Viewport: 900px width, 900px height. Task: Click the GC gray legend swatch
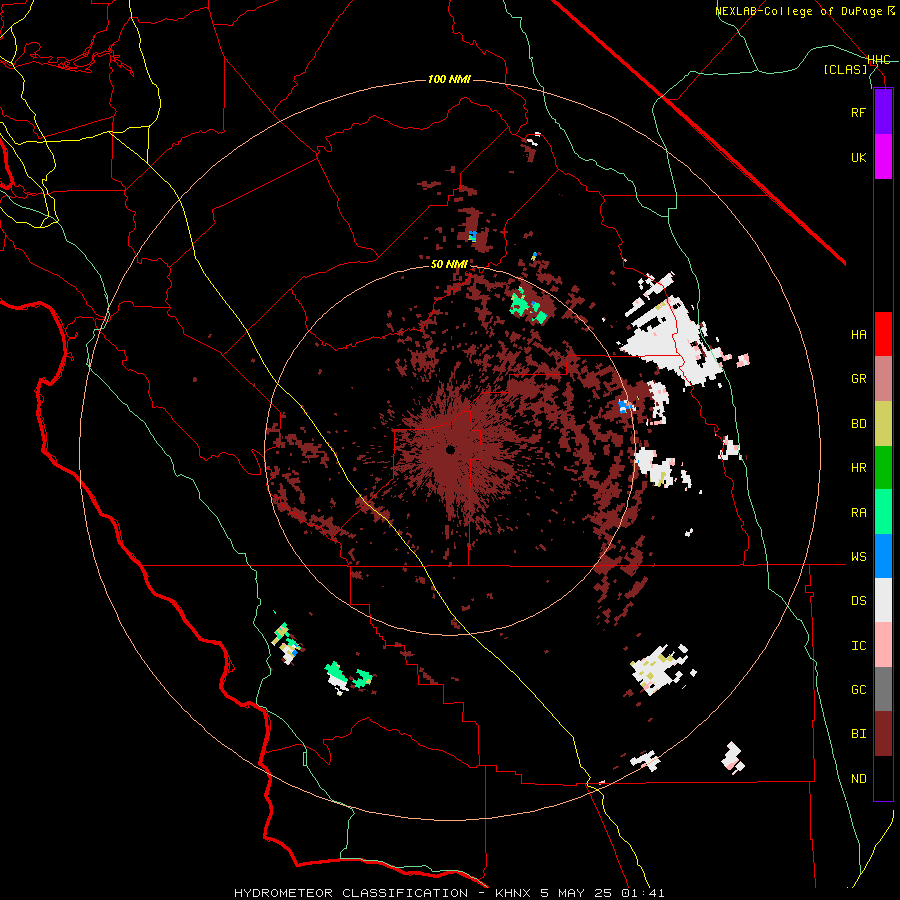click(x=883, y=689)
